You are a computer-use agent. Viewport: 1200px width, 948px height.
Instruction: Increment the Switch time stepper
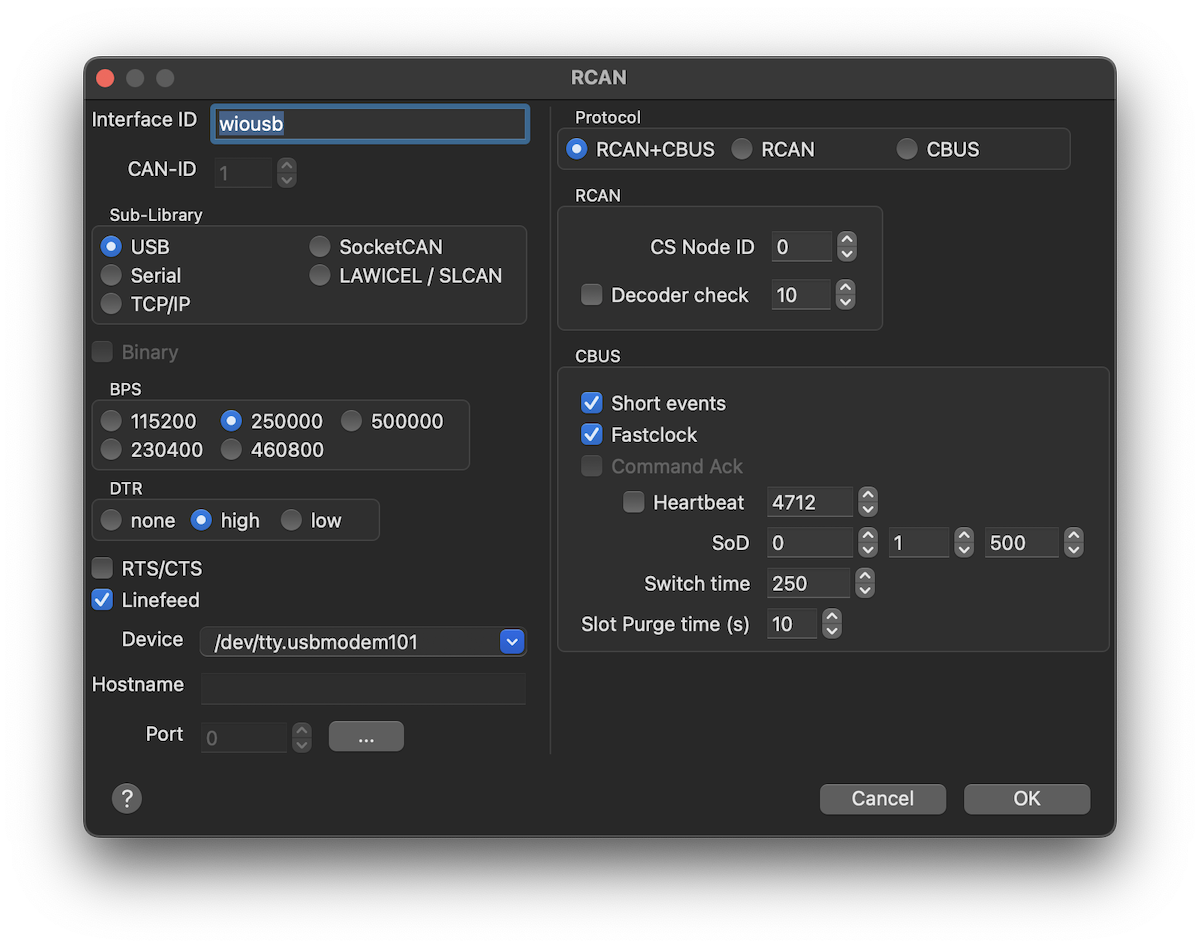tap(864, 577)
